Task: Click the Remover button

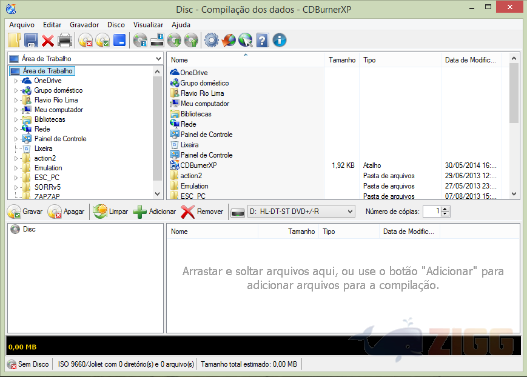Action: [x=202, y=212]
